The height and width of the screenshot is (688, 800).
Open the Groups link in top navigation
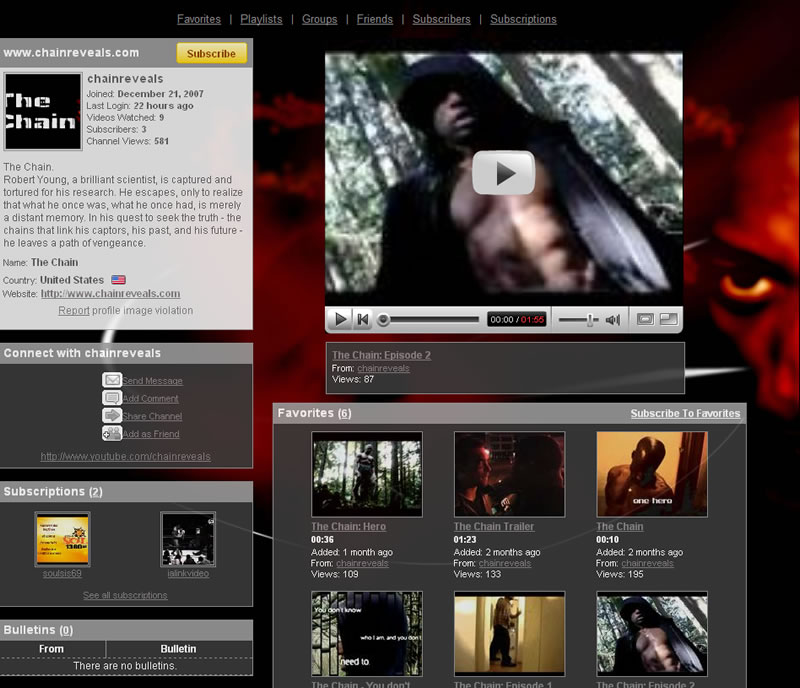pyautogui.click(x=319, y=19)
